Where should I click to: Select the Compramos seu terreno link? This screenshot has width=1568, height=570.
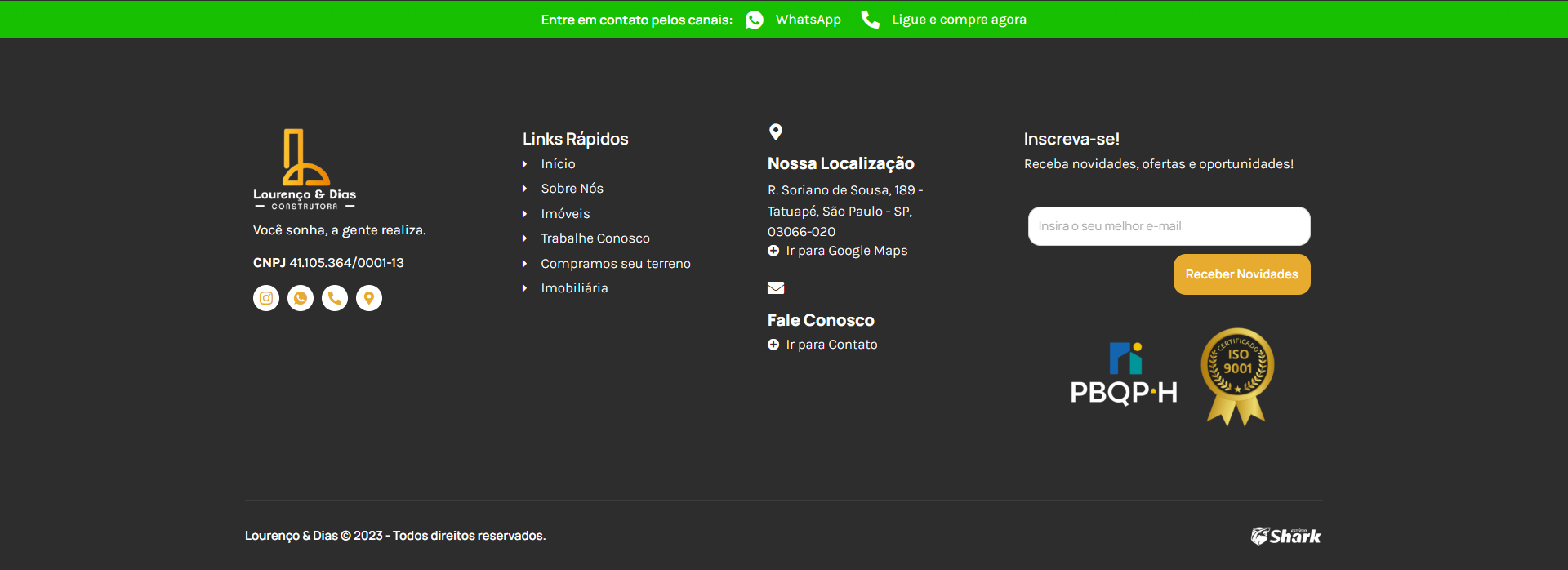tap(615, 264)
